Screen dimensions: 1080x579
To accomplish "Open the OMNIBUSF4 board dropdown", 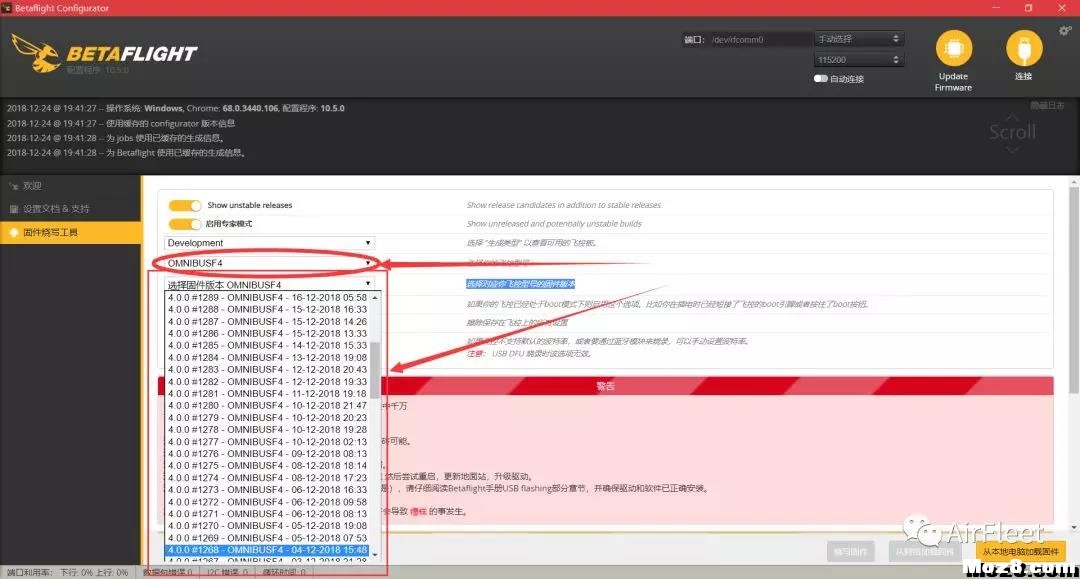I will [269, 263].
